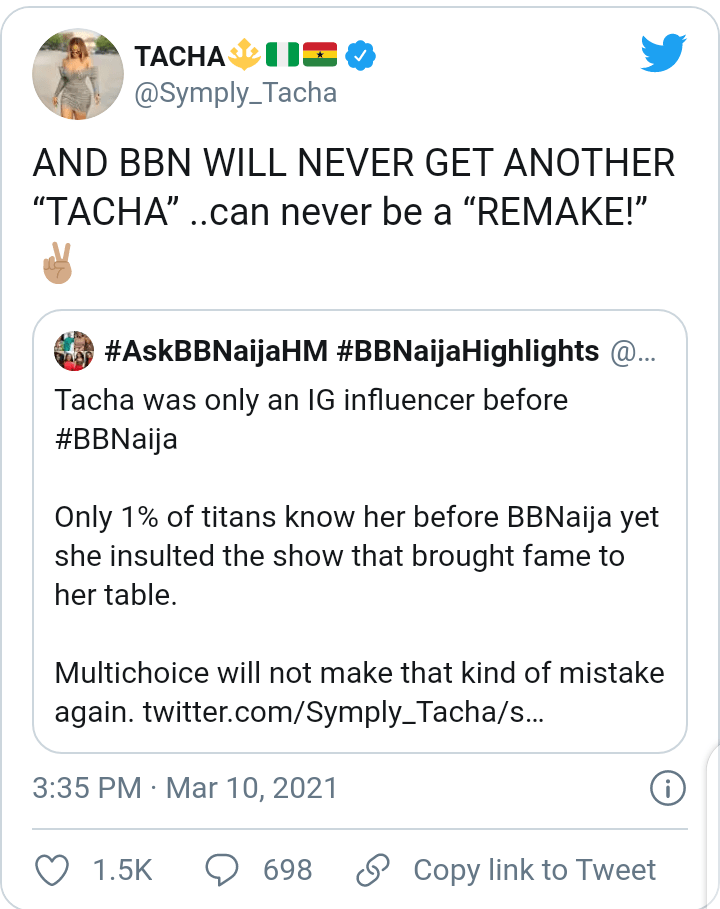This screenshot has height=909, width=720.
Task: Like the tweet with heart icon
Action: (x=51, y=870)
